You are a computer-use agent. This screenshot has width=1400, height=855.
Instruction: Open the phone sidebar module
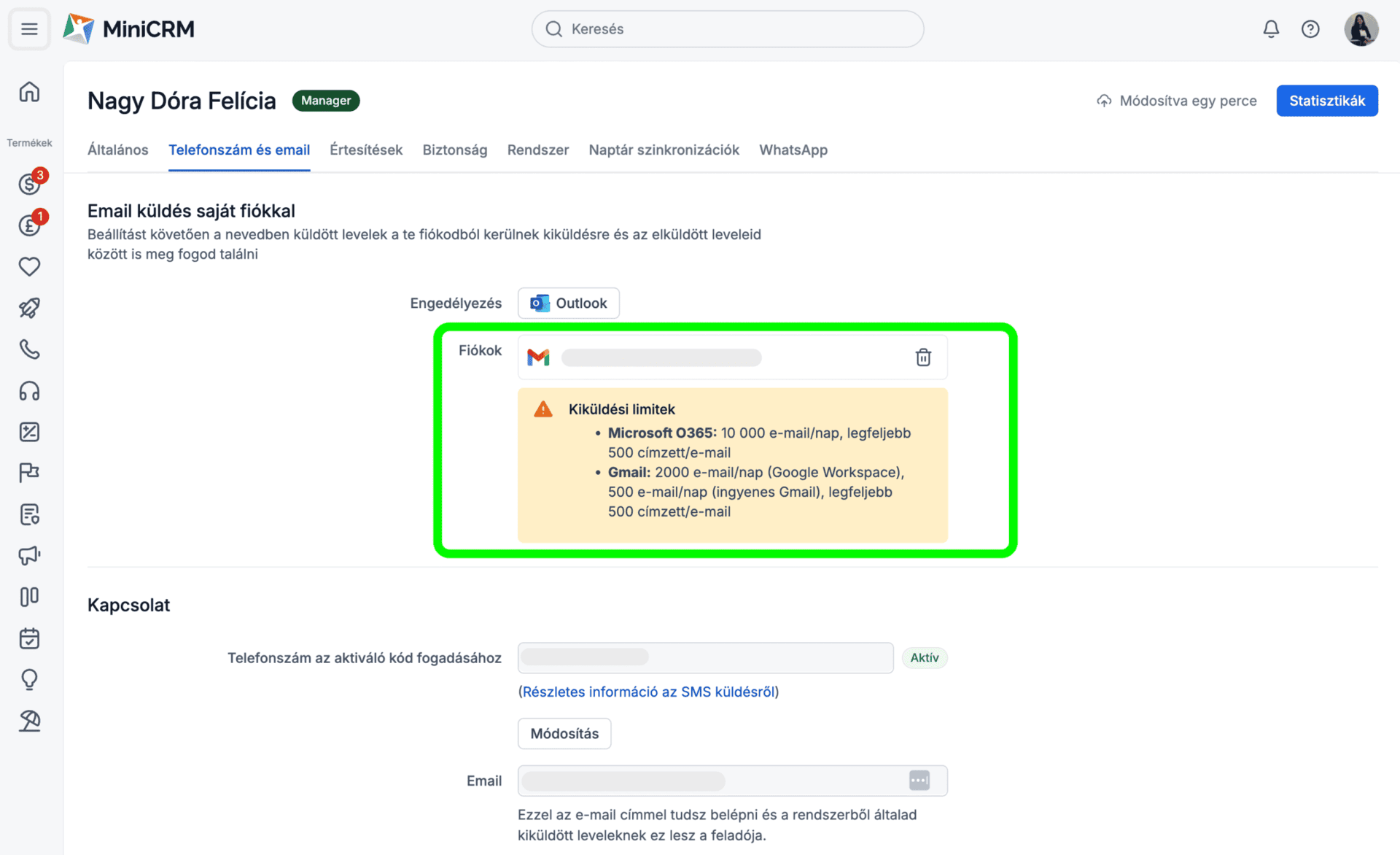[29, 349]
